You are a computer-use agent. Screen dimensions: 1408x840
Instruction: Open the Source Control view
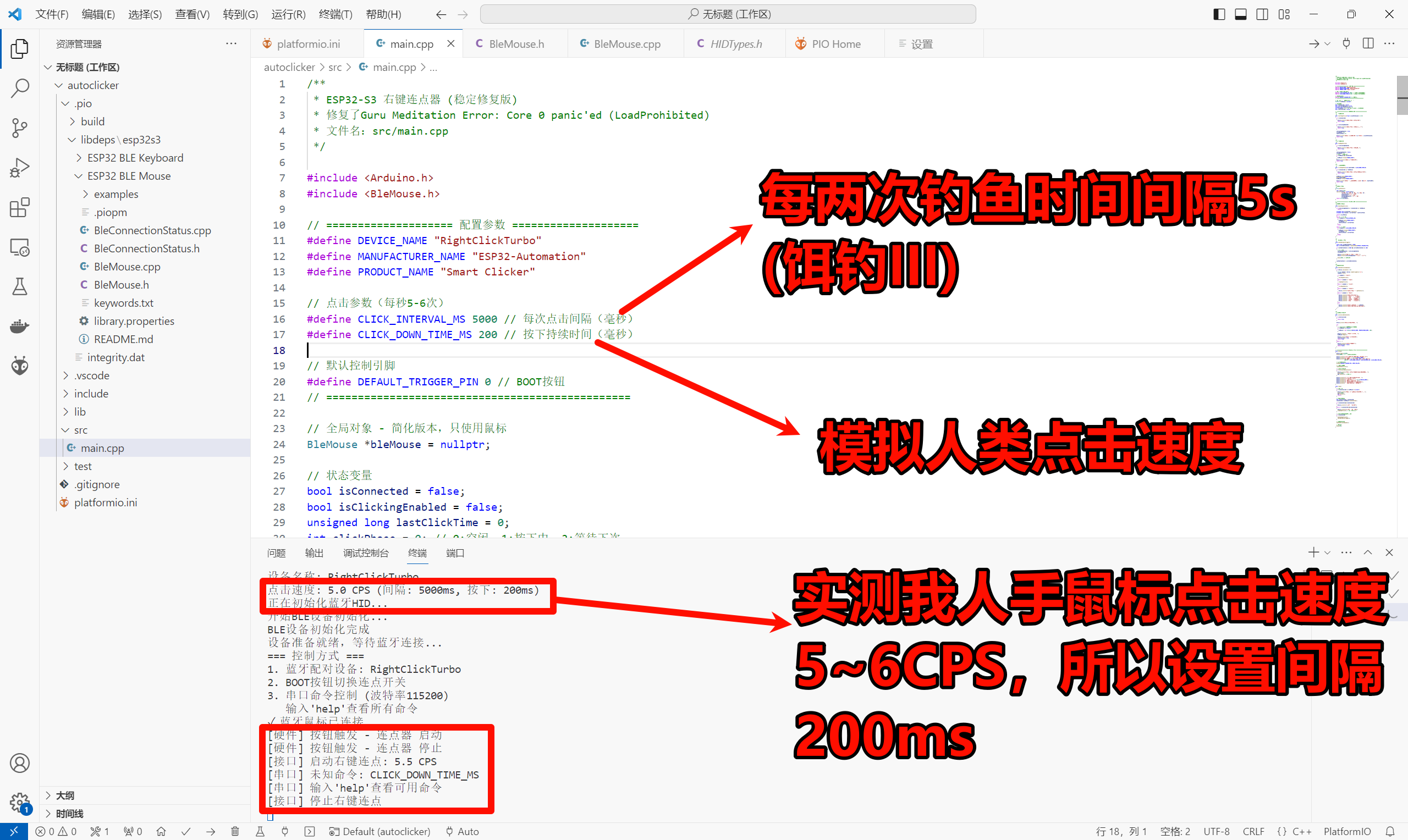(20, 128)
